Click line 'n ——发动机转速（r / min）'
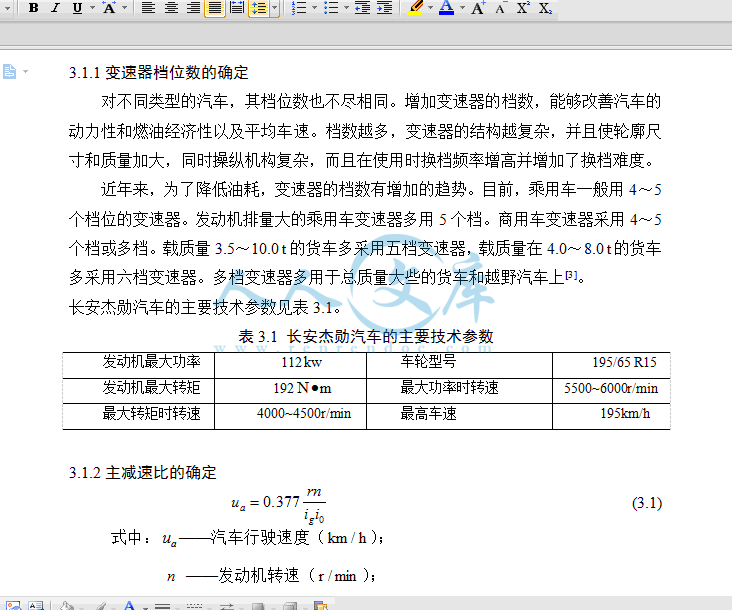The height and width of the screenshot is (610, 732). [x=272, y=576]
